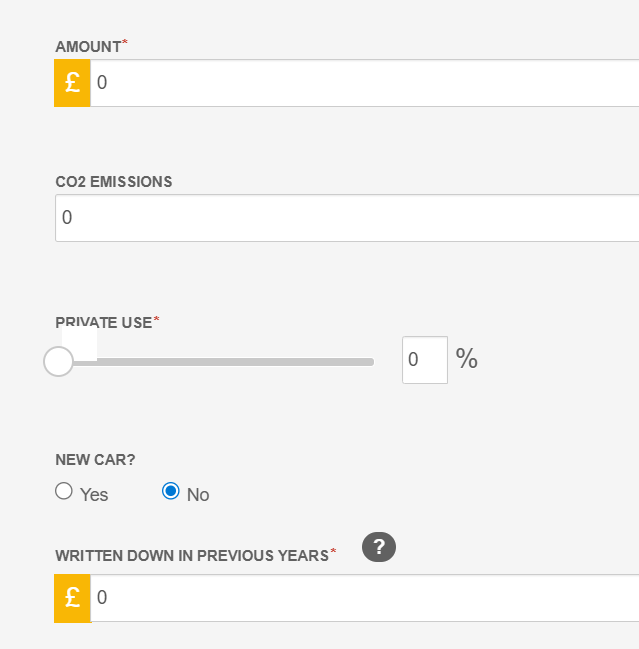Click the percent symbol next to Private Use
The height and width of the screenshot is (649, 639).
pos(466,358)
